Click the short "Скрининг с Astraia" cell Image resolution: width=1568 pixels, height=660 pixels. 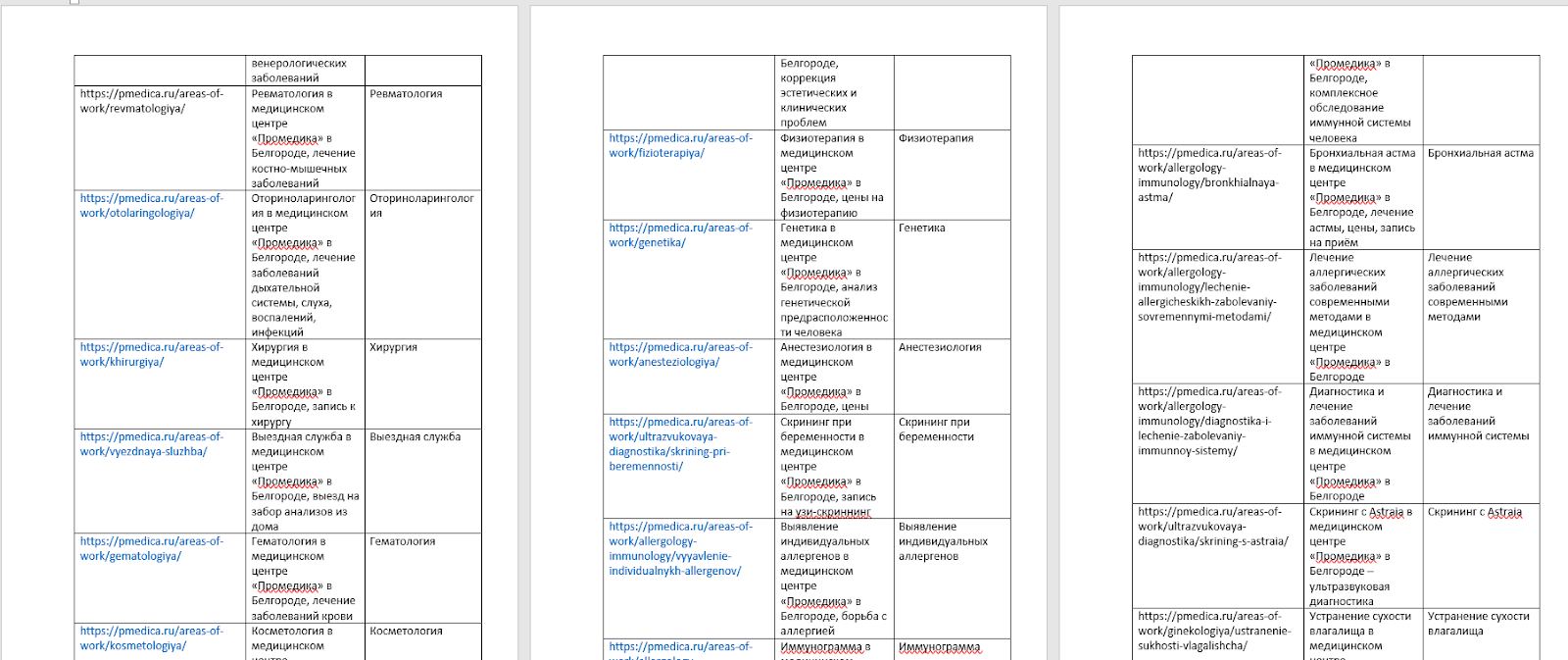(x=1481, y=556)
